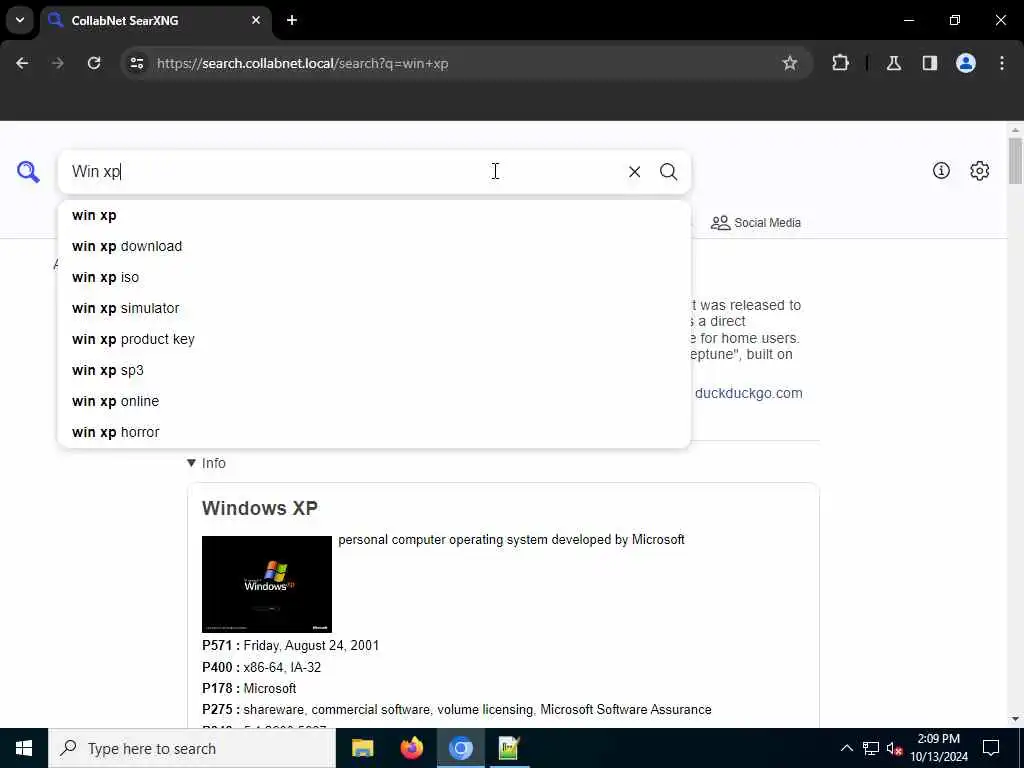Open File Explorer from the taskbar

point(362,748)
